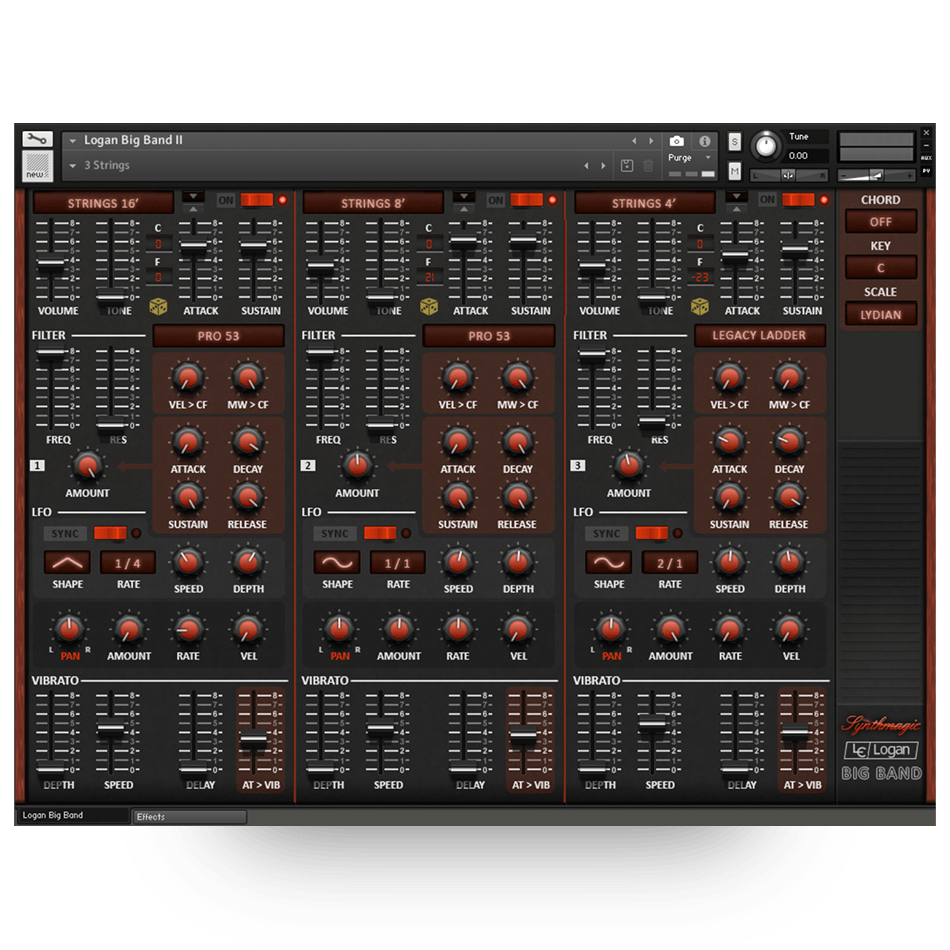Randomize Strings 4' with dice icon
The height and width of the screenshot is (950, 950).
click(700, 307)
